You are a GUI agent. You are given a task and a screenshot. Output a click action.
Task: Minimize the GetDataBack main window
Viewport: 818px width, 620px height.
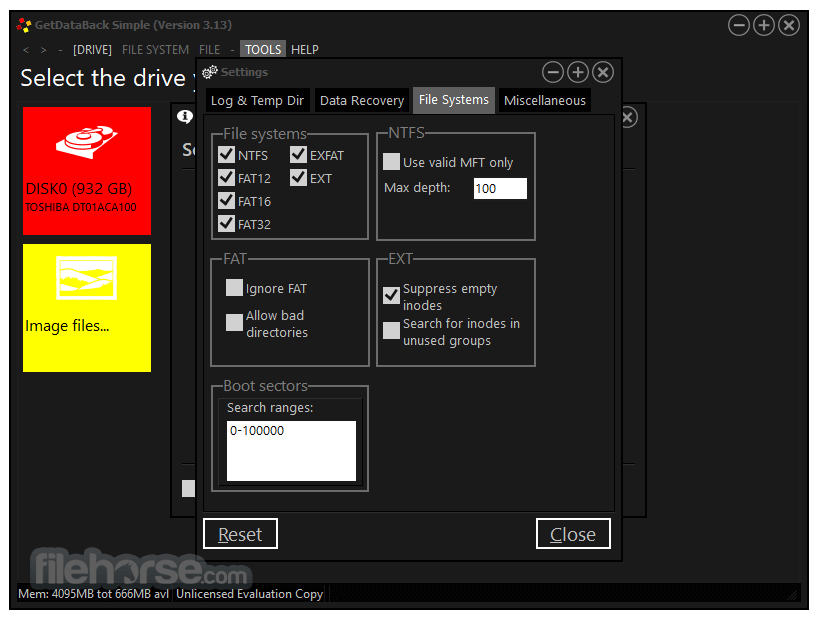click(x=739, y=25)
